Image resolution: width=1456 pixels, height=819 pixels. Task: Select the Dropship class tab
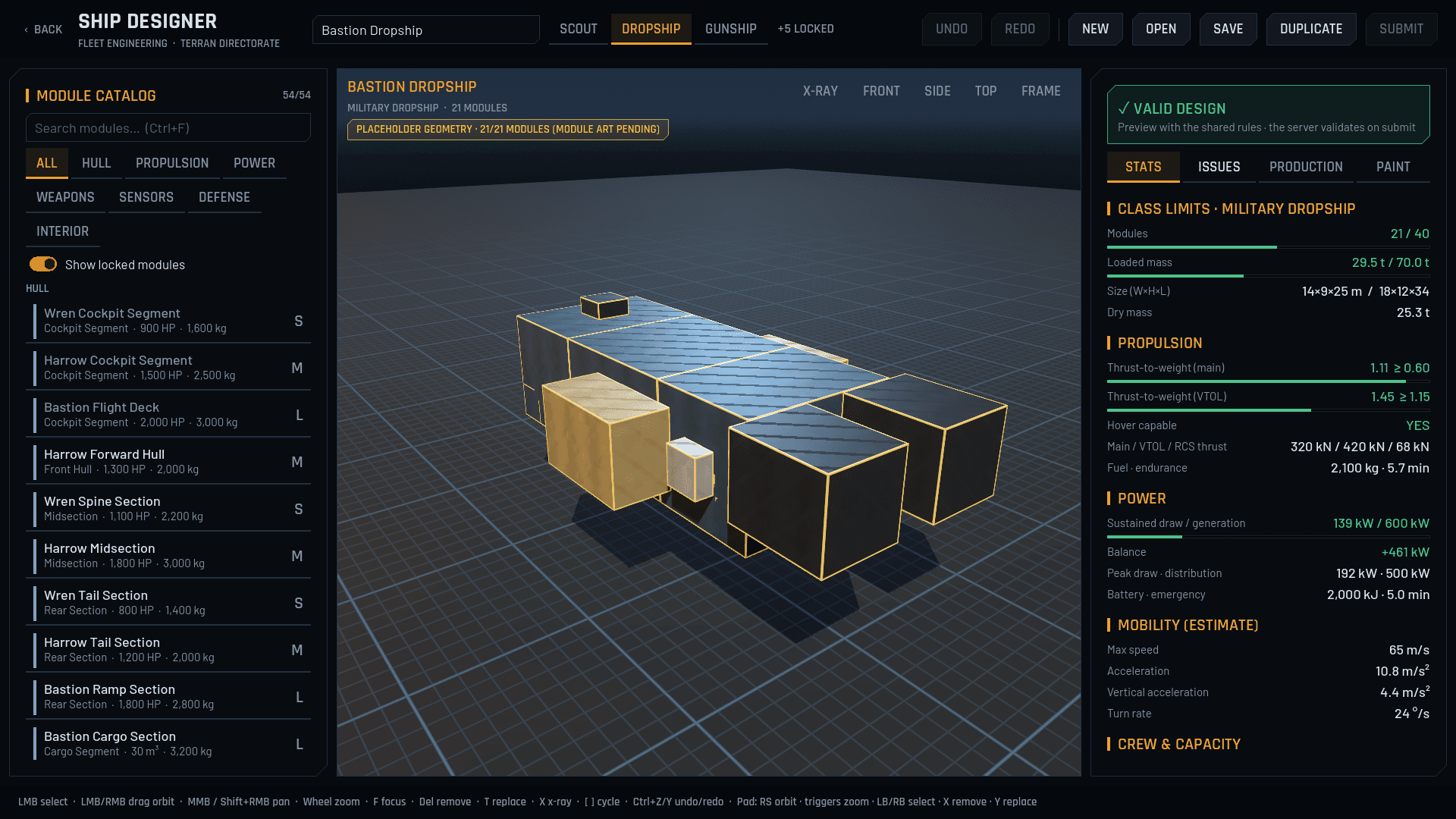(x=651, y=29)
